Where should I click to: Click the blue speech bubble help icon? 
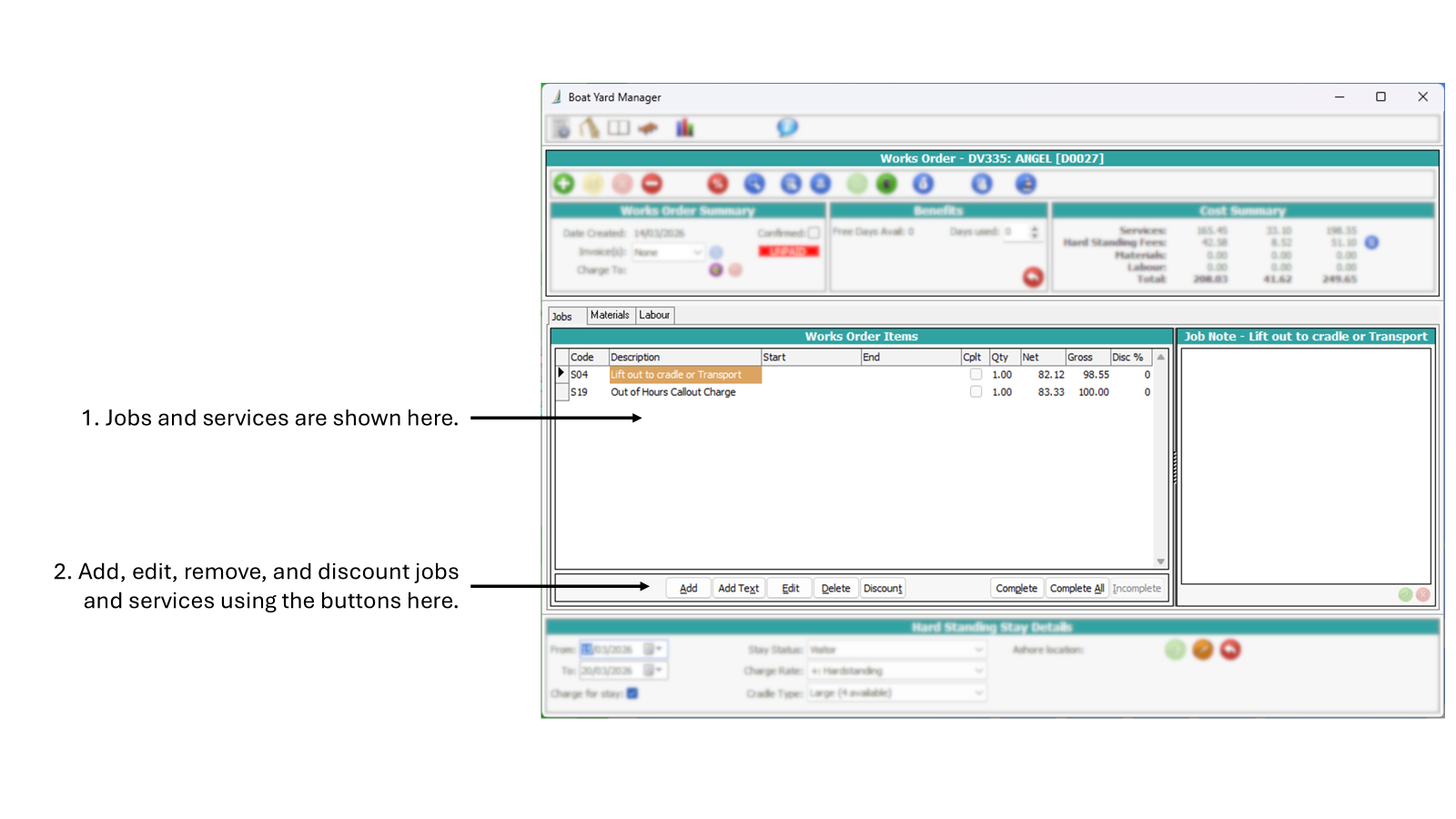(x=786, y=127)
